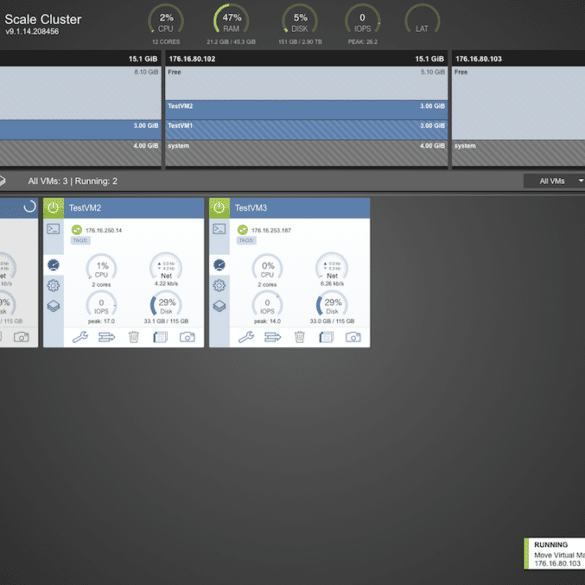Clone TestVM3 using the clone icon

coord(326,337)
